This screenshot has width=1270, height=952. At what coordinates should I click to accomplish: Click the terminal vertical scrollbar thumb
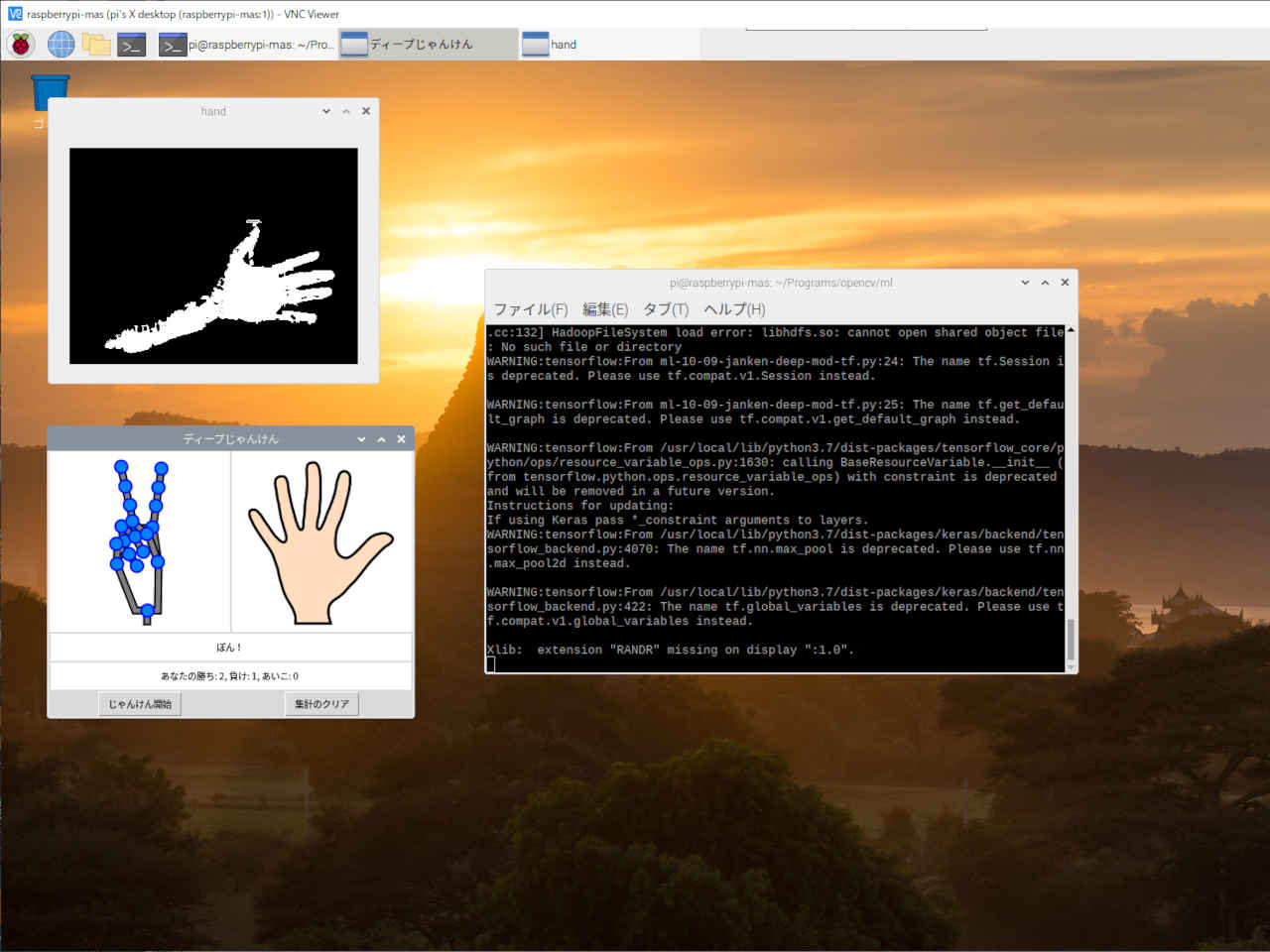click(1071, 641)
